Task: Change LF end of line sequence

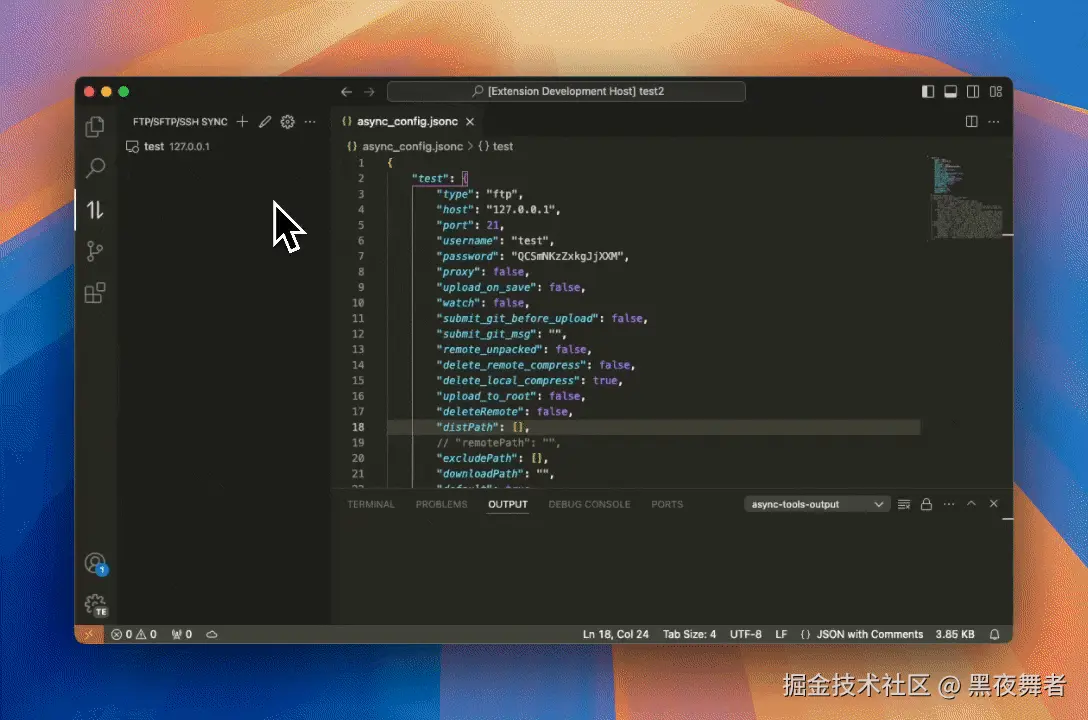Action: pyautogui.click(x=781, y=634)
